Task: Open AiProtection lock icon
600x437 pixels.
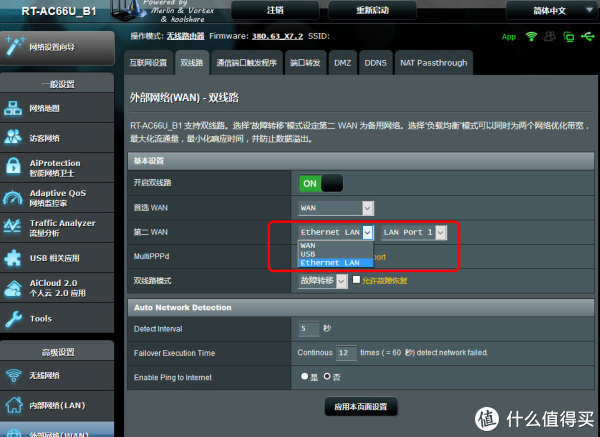Action: (x=13, y=166)
